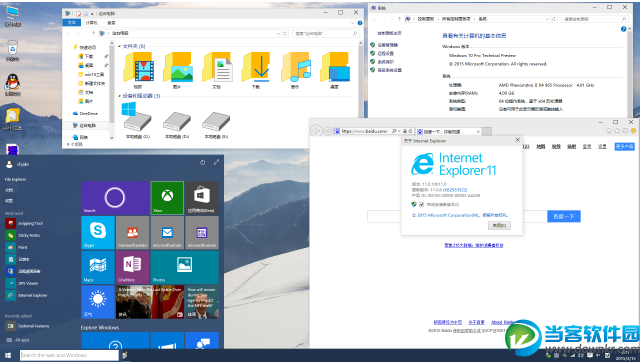This screenshot has height=363, width=641.
Task: Open the File tab in File Explorer
Action: click(72, 23)
